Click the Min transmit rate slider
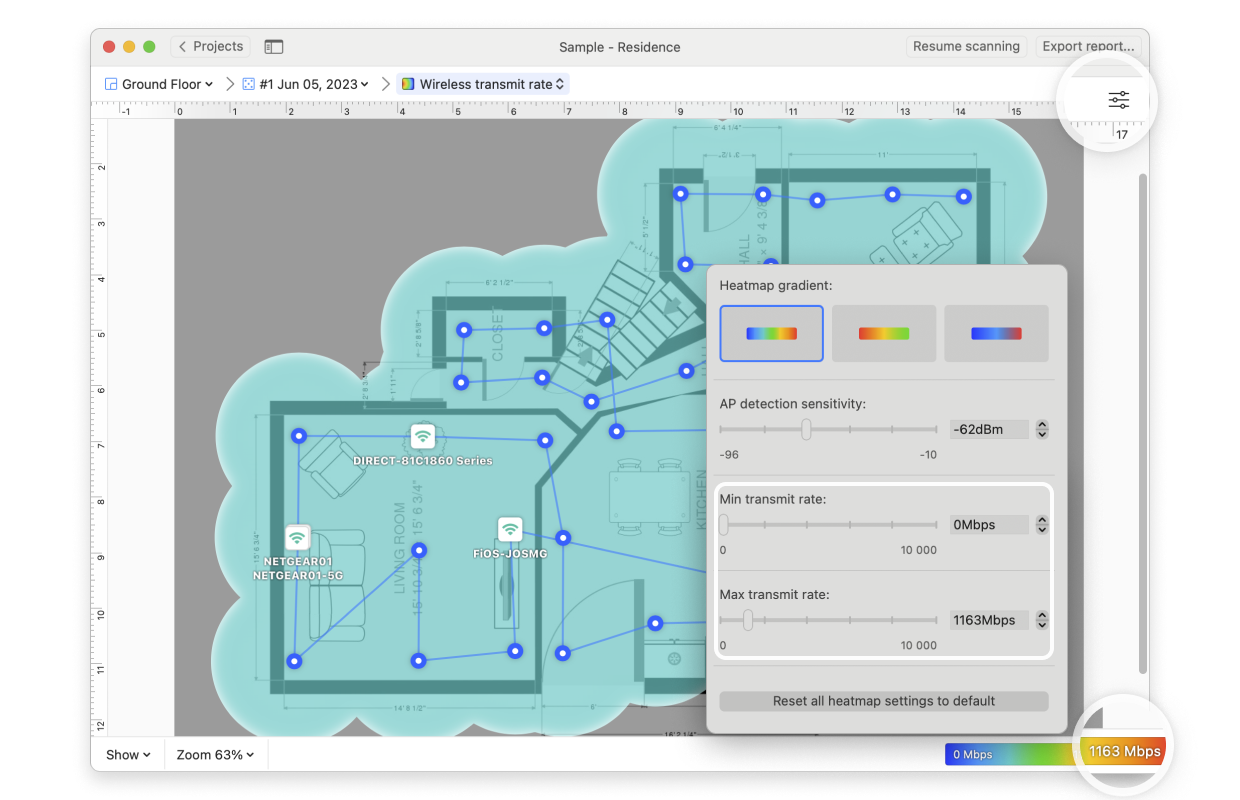The image size is (1240, 800). click(829, 525)
